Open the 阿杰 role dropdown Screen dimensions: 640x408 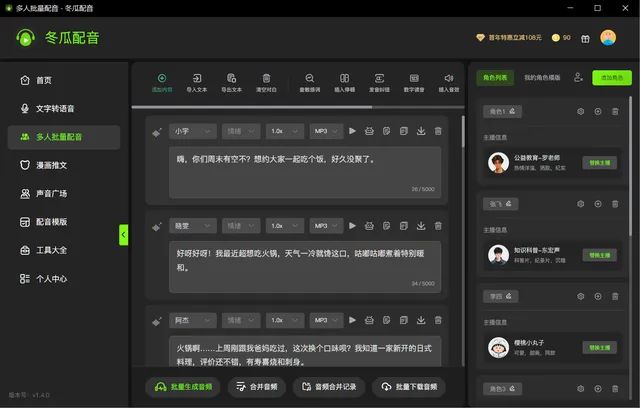pyautogui.click(x=193, y=320)
